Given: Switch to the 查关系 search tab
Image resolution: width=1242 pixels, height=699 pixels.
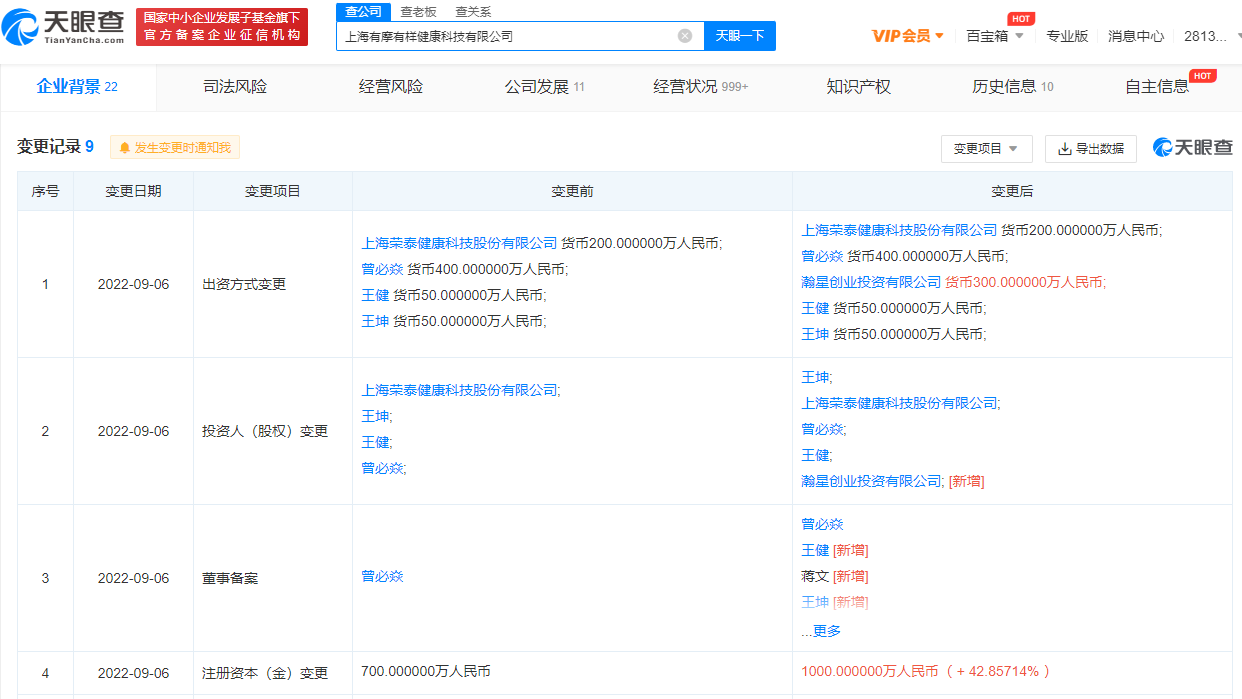Looking at the screenshot, I should tap(473, 11).
